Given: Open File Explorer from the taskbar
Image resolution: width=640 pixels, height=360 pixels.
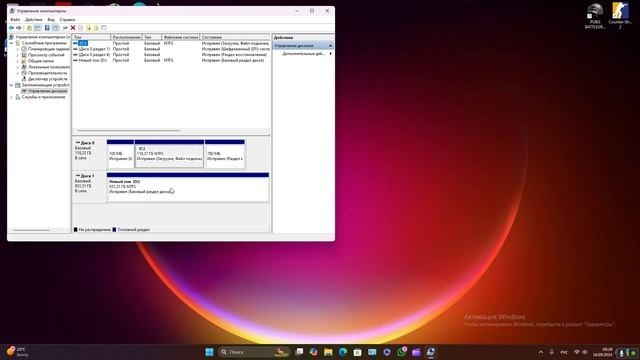Looking at the screenshot, I should point(328,352).
